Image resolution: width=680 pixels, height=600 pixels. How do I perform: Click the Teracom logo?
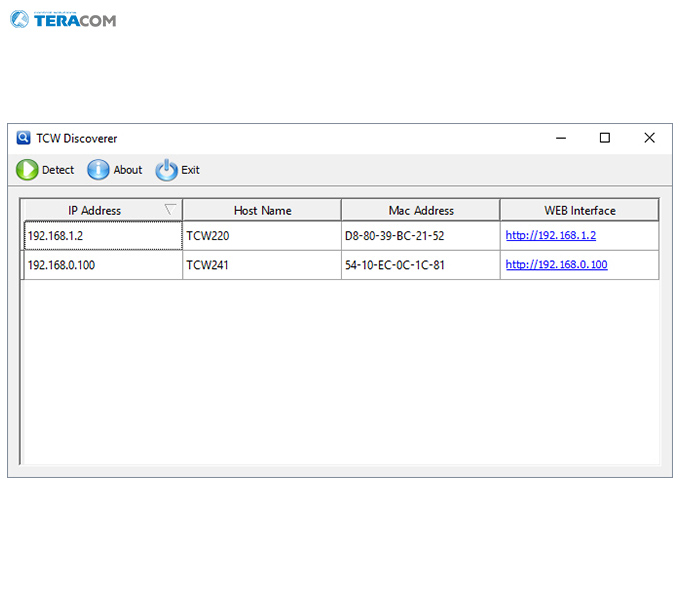click(63, 18)
